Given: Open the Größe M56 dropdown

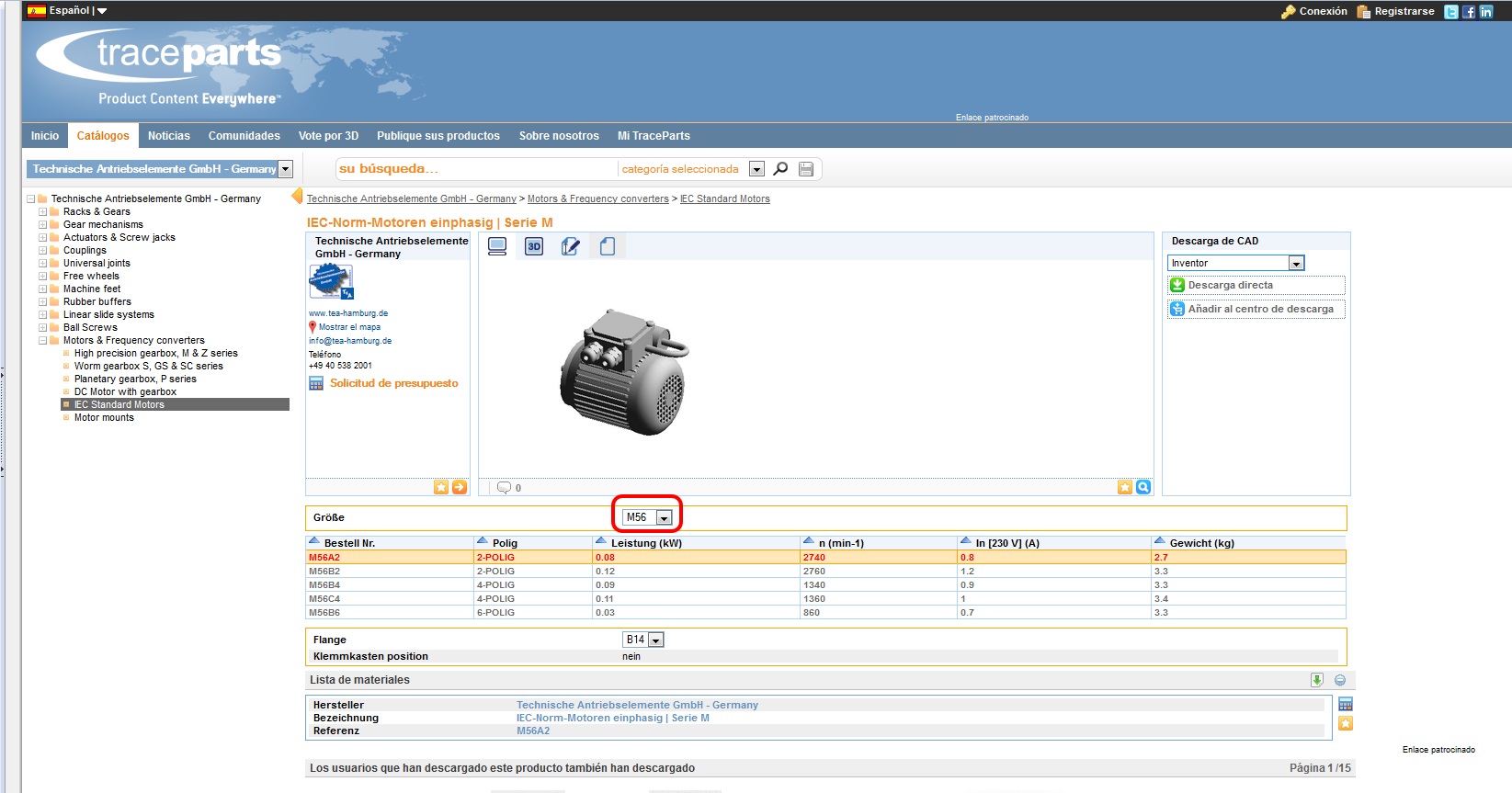Looking at the screenshot, I should click(664, 518).
